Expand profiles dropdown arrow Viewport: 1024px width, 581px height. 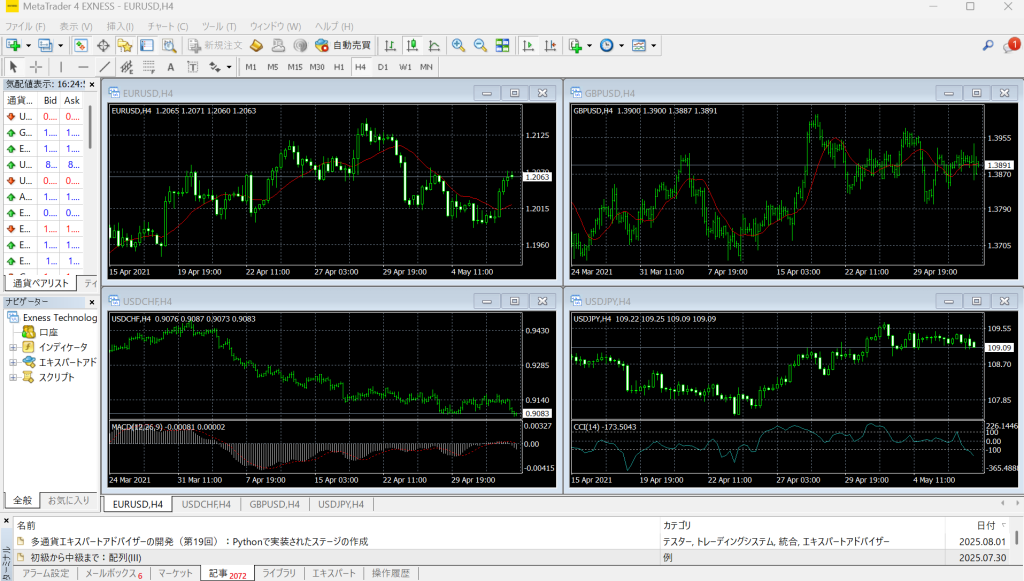point(60,46)
